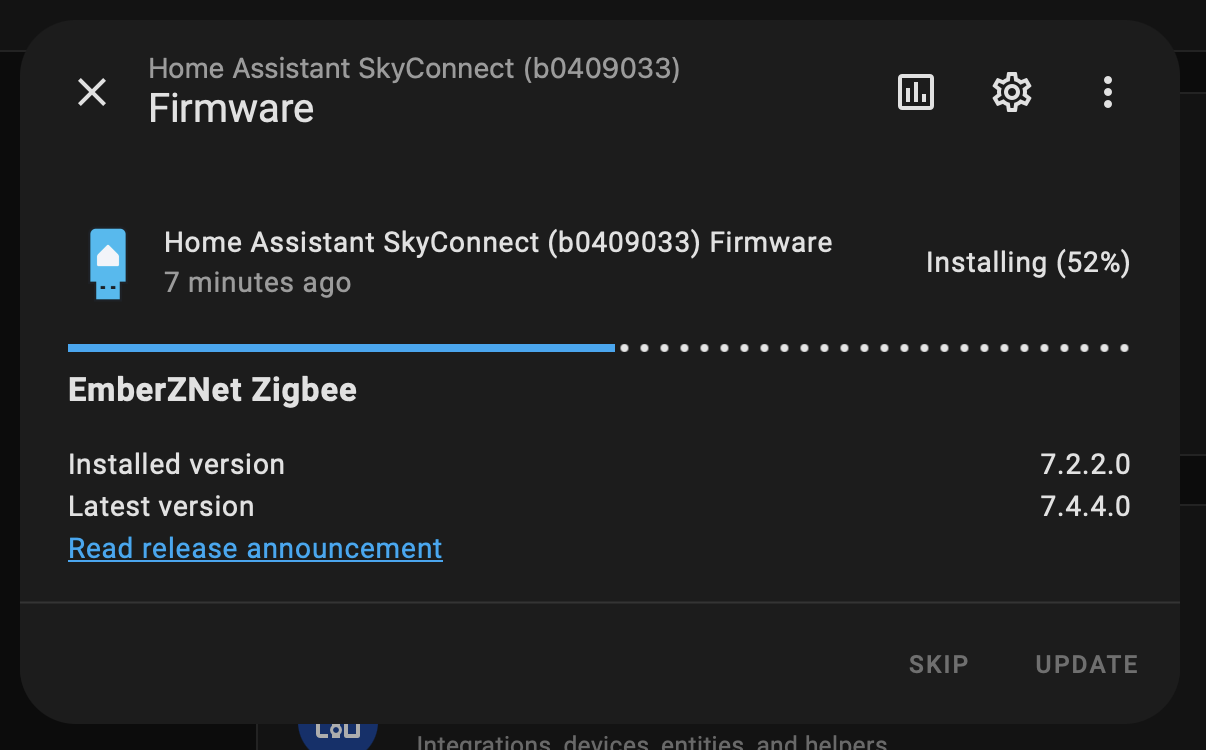Click the Firmware dialog title
Viewport: 1206px width, 750px height.
point(231,108)
